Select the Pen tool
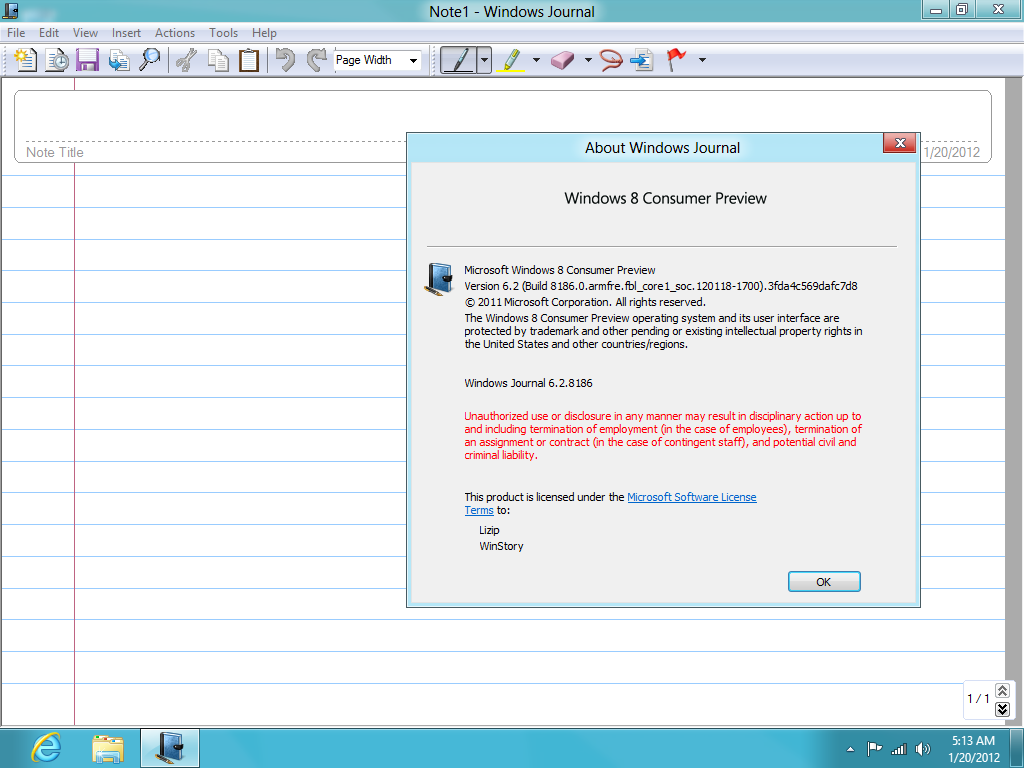1024x768 pixels. click(458, 60)
